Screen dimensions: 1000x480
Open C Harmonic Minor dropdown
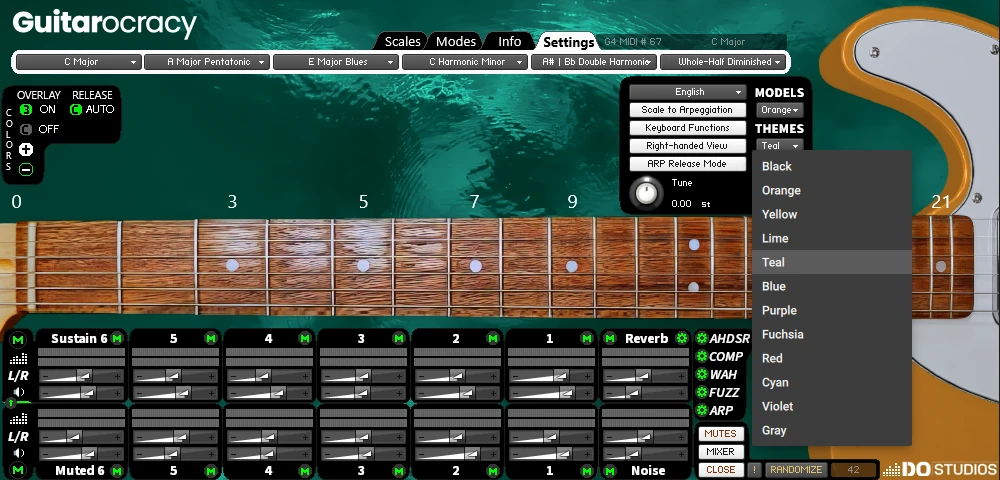[464, 62]
